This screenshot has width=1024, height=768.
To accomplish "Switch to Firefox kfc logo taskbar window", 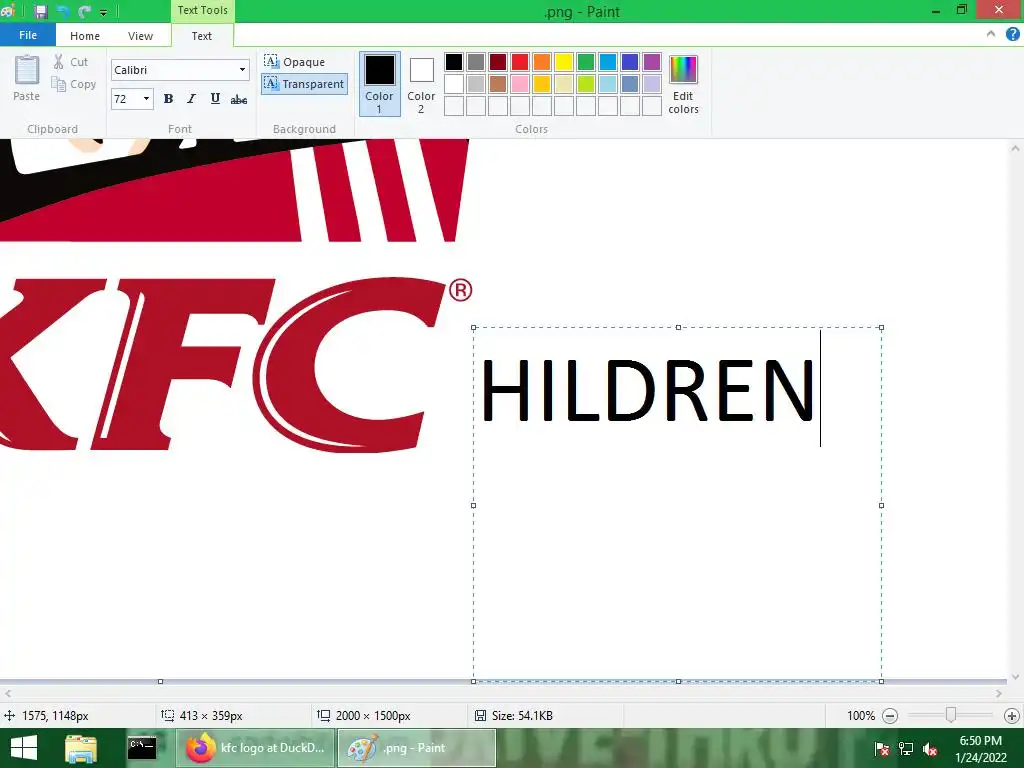I will (255, 748).
